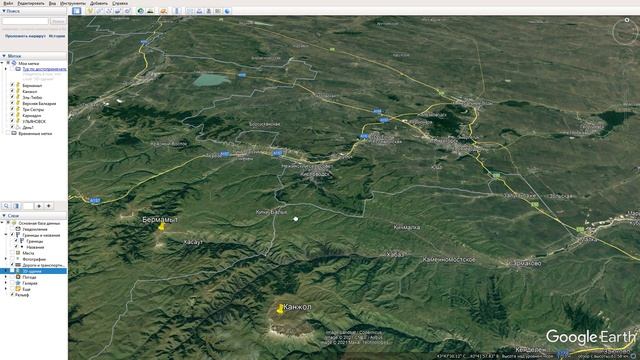Disable the Рельеф layer checkbox
This screenshot has height=360, width=640.
point(12,295)
